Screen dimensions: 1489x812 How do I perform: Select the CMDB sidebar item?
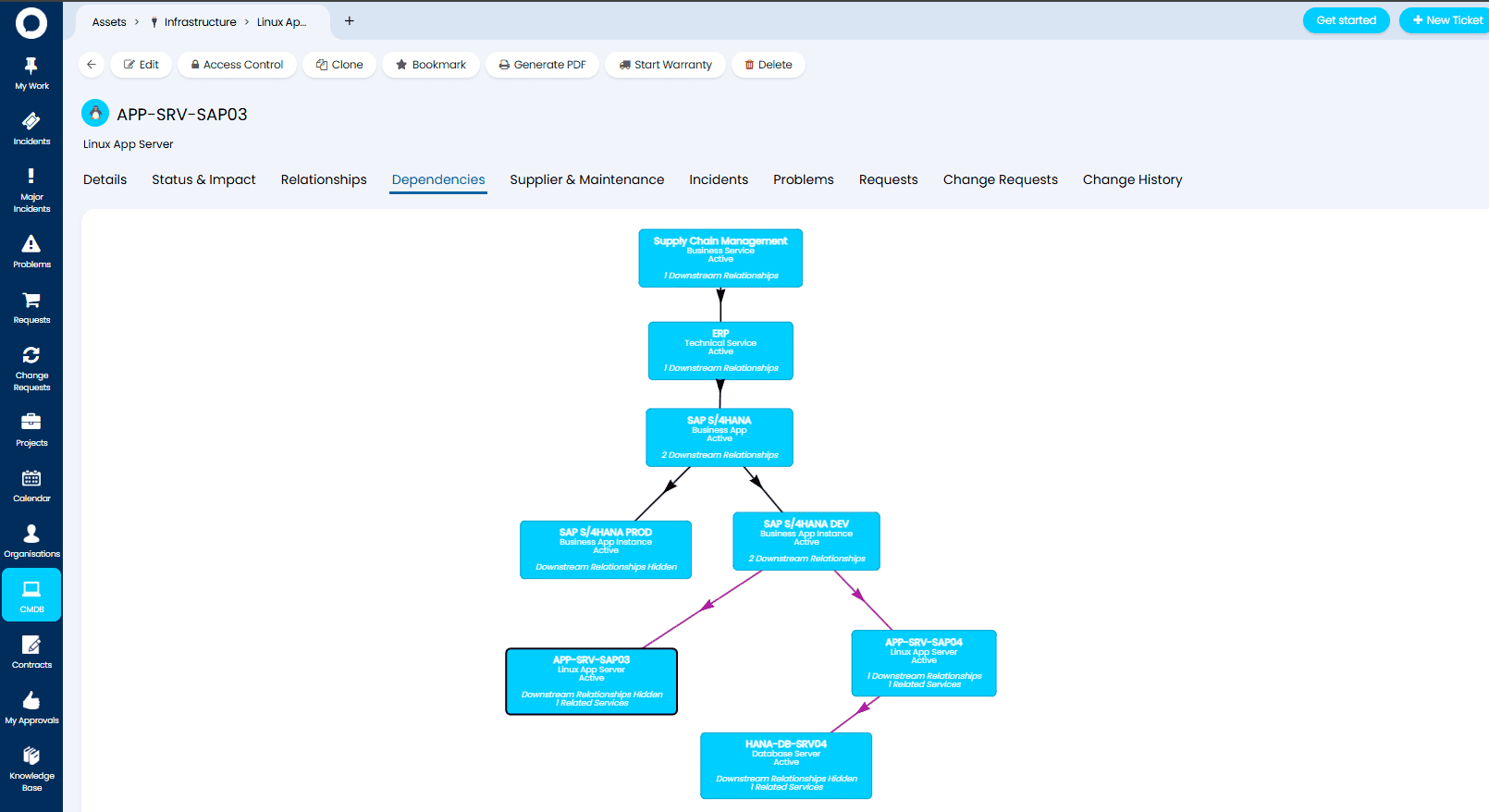31,595
